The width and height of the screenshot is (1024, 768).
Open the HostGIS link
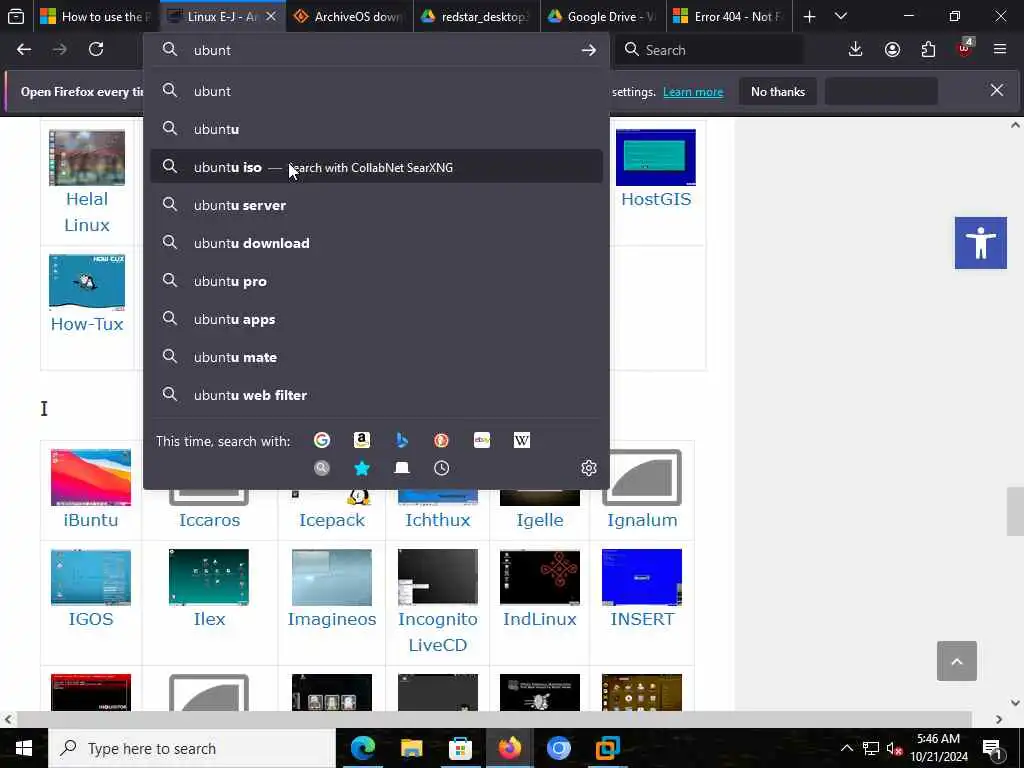pos(656,199)
